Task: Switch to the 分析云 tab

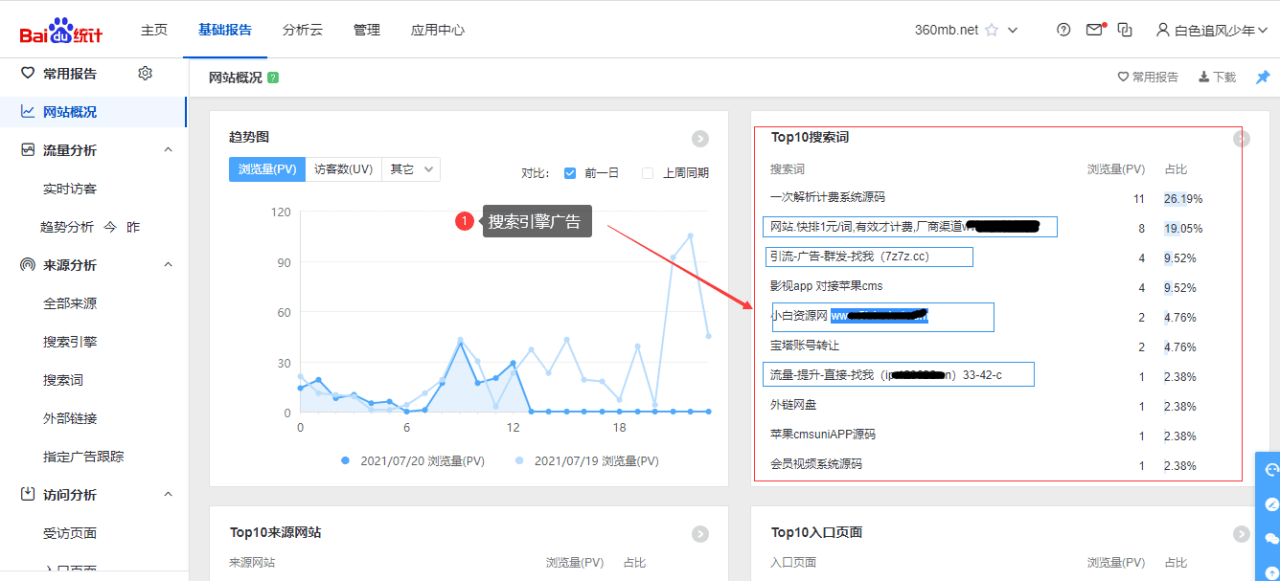Action: point(302,30)
